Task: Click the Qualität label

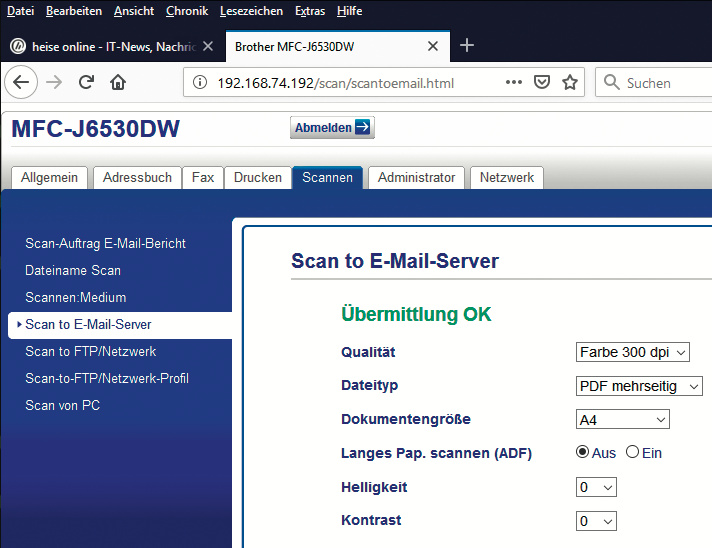Action: (x=368, y=352)
